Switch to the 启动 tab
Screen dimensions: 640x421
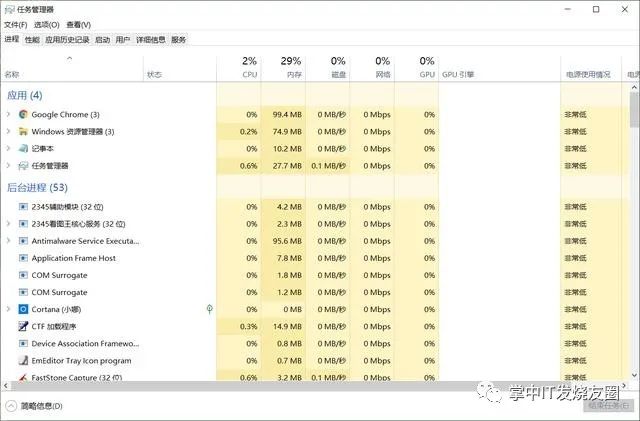pyautogui.click(x=102, y=40)
